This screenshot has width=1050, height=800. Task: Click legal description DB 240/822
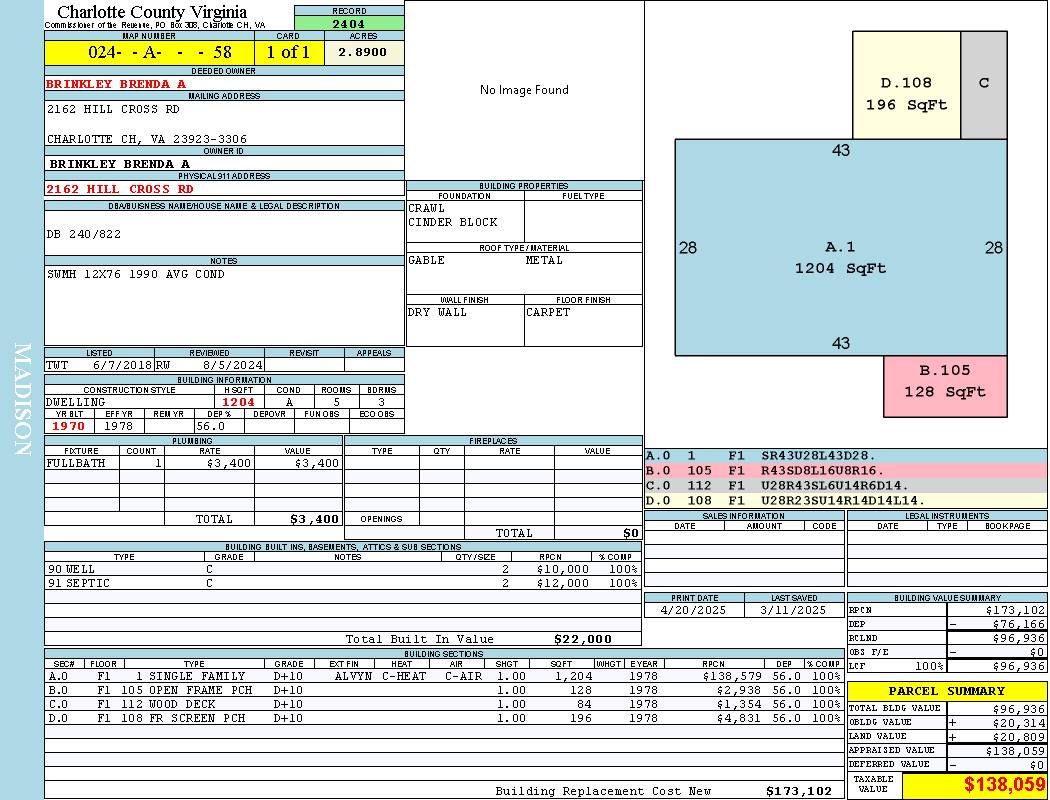pyautogui.click(x=84, y=234)
